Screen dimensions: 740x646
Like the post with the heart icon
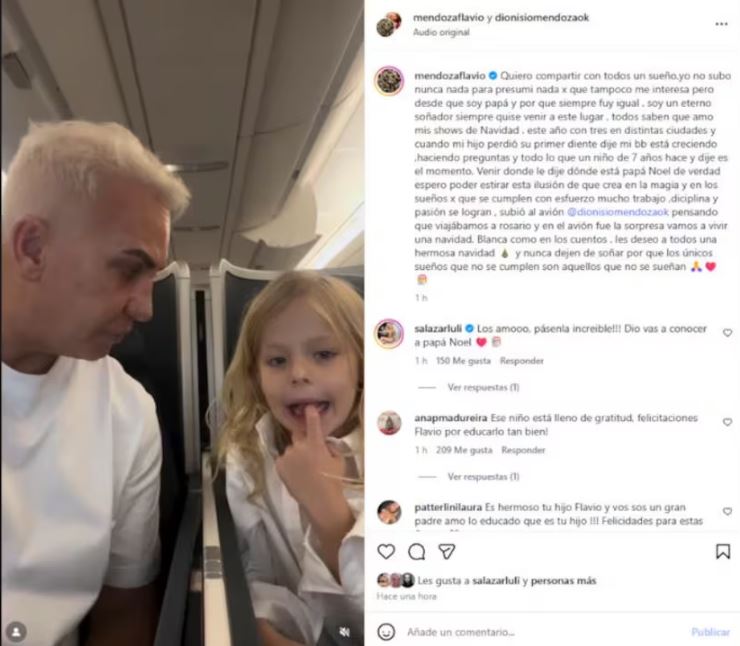[x=386, y=551]
